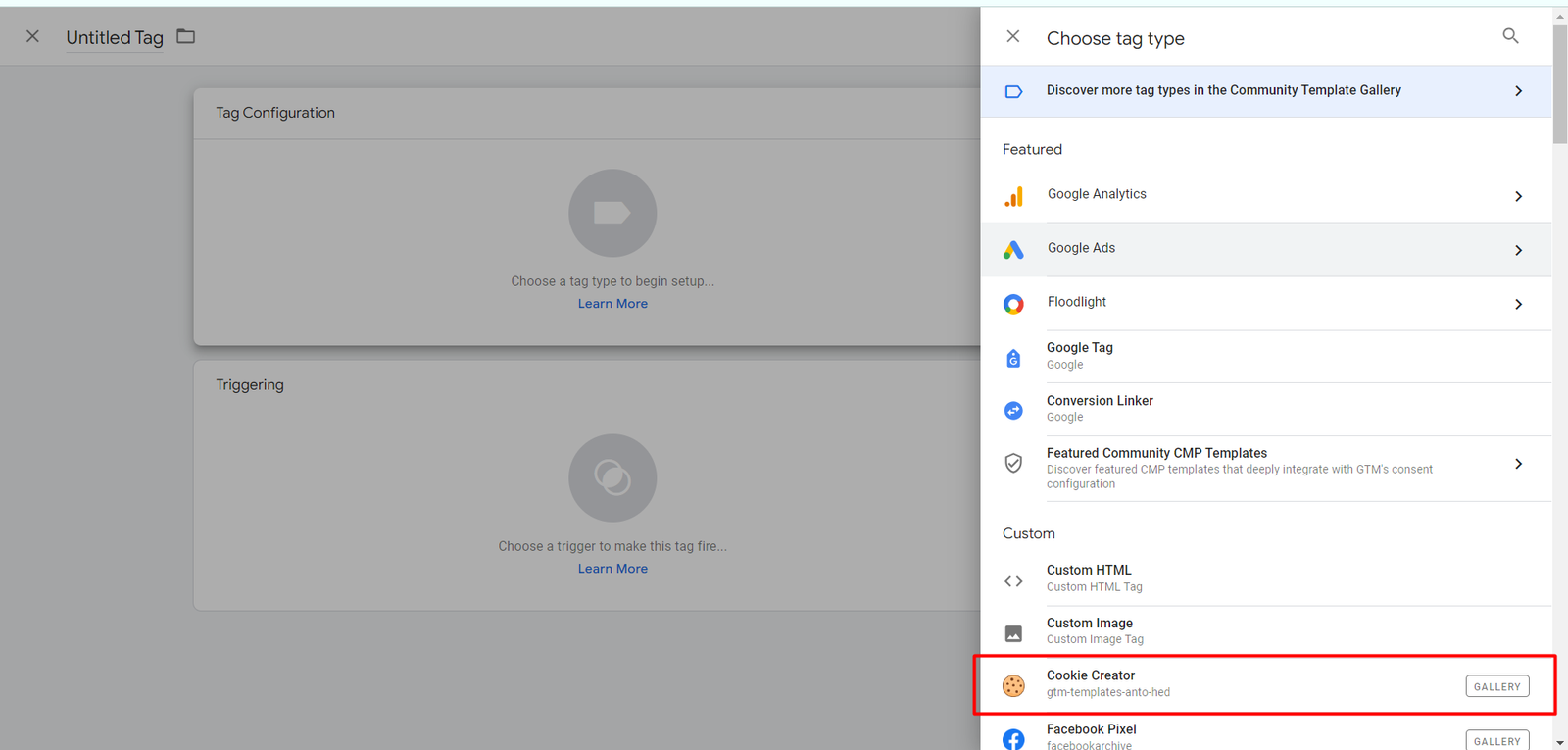Click GALLERY badge on Facebook Pixel row
1568x750 pixels.
(x=1497, y=740)
